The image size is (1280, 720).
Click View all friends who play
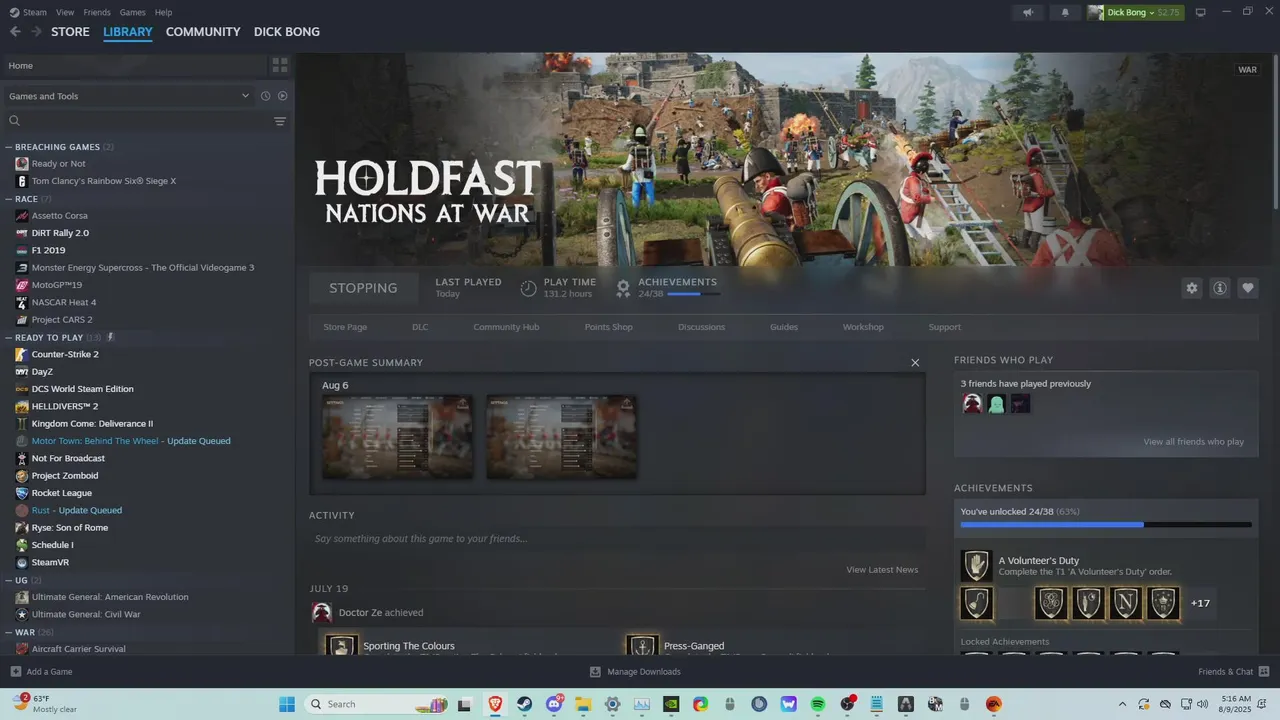1194,442
